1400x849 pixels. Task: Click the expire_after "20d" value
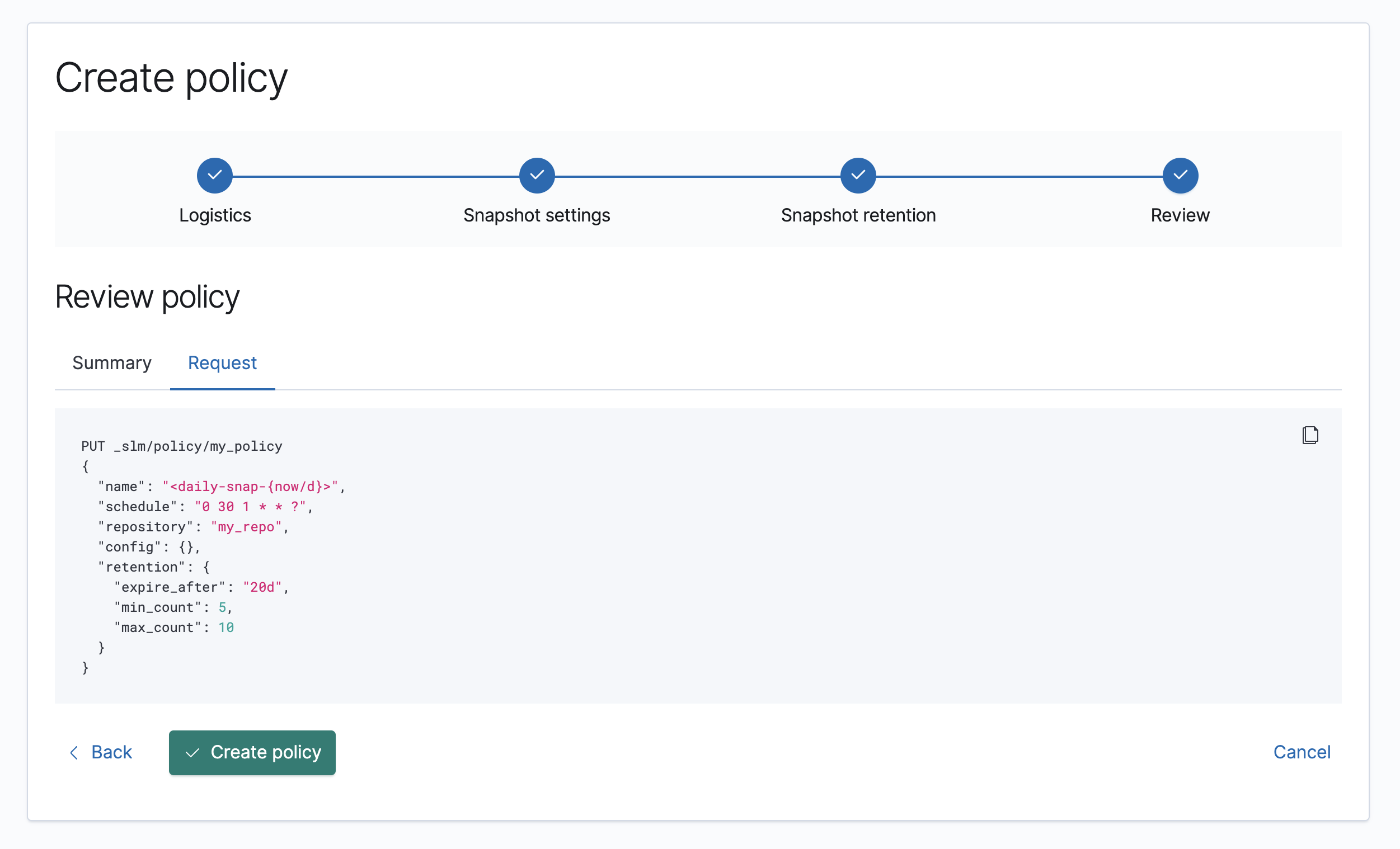point(262,587)
